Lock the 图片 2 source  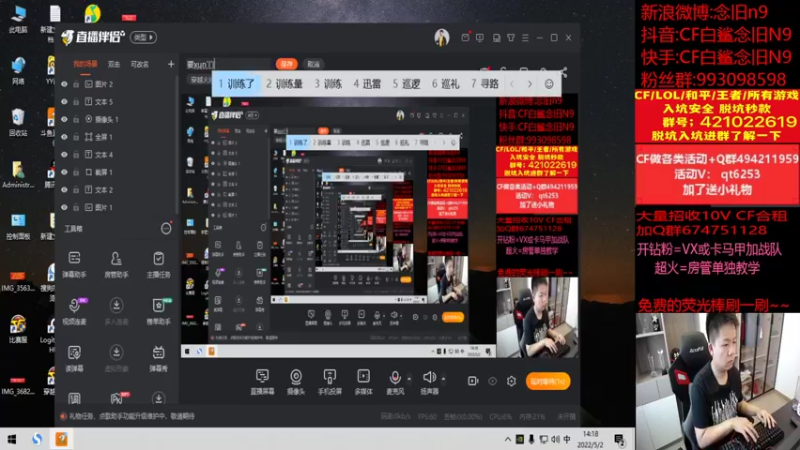[76, 84]
